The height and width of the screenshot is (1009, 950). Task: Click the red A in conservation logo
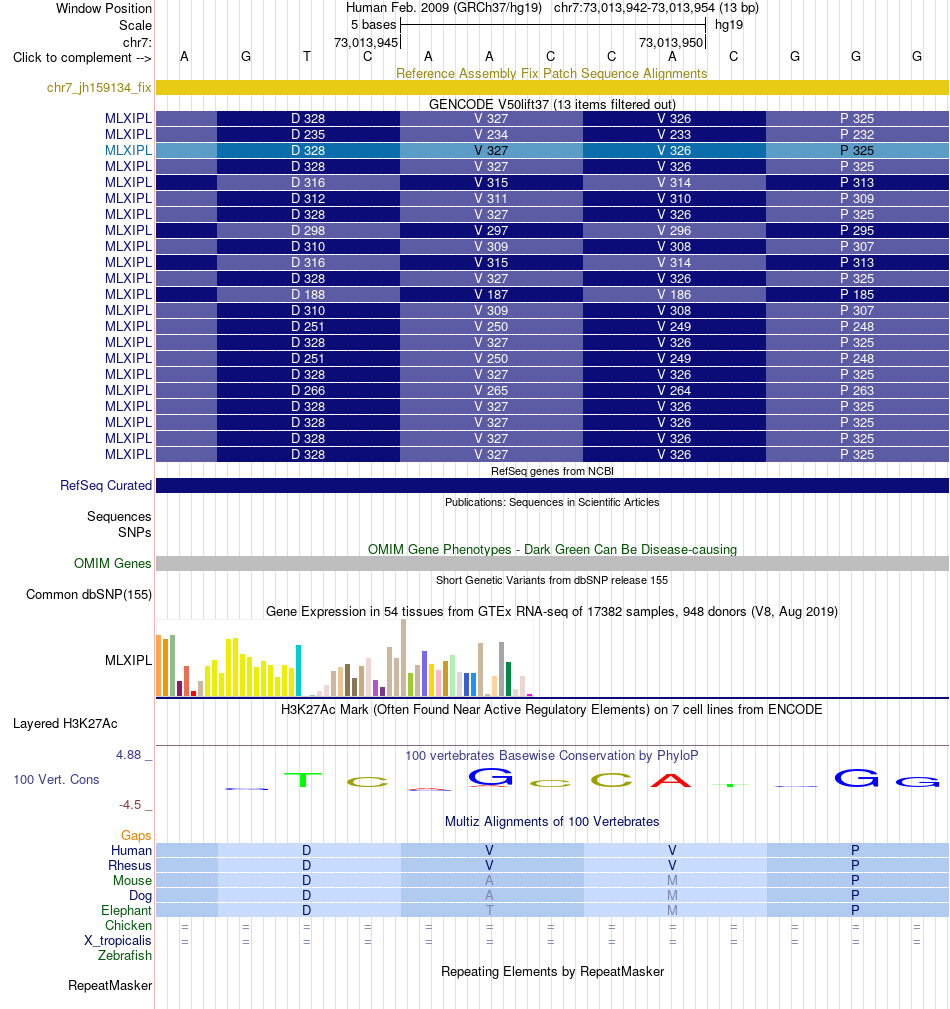coord(671,781)
